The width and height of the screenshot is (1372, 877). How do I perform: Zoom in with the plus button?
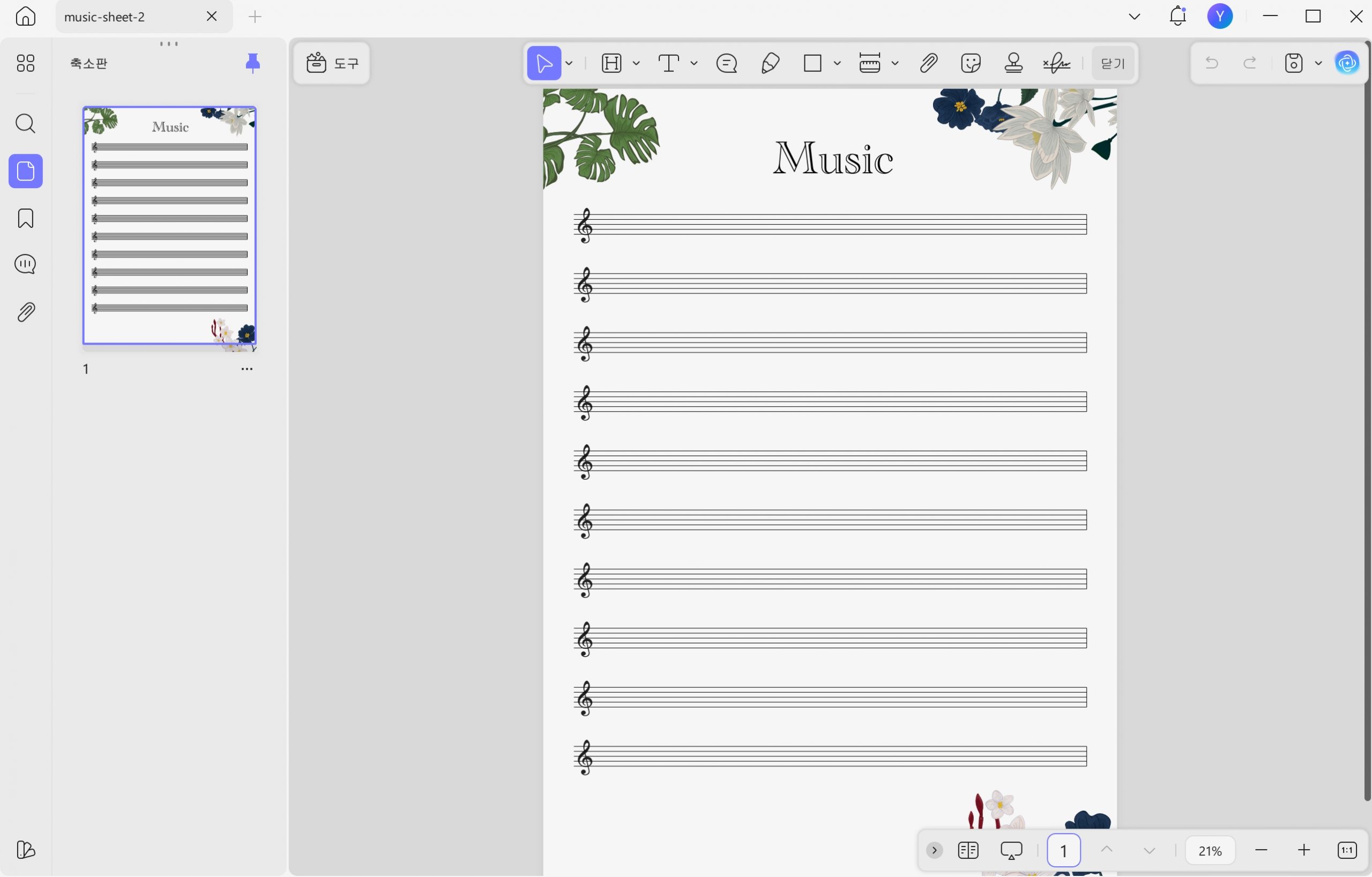[x=1303, y=851]
